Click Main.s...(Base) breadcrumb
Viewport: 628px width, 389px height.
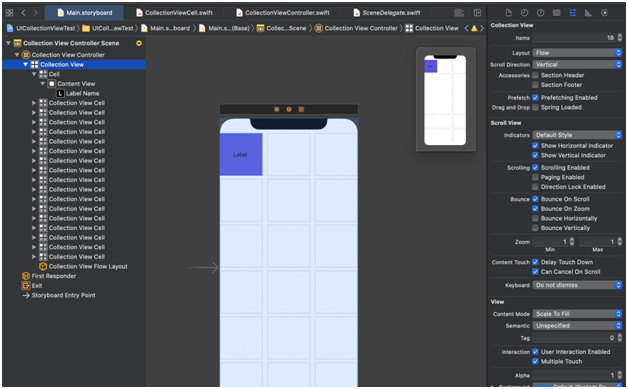coord(224,28)
